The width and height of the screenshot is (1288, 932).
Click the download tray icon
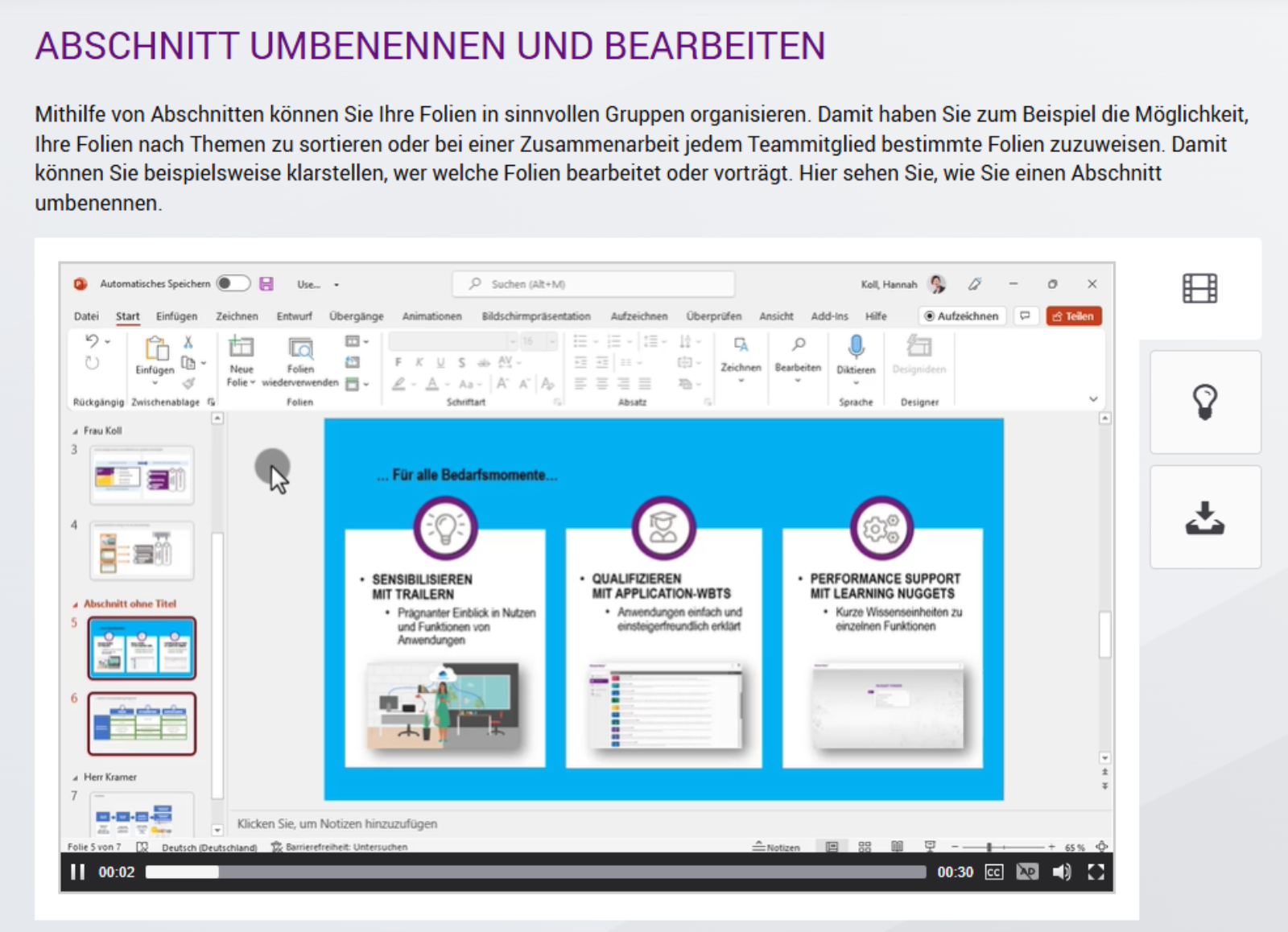pyautogui.click(x=1204, y=518)
